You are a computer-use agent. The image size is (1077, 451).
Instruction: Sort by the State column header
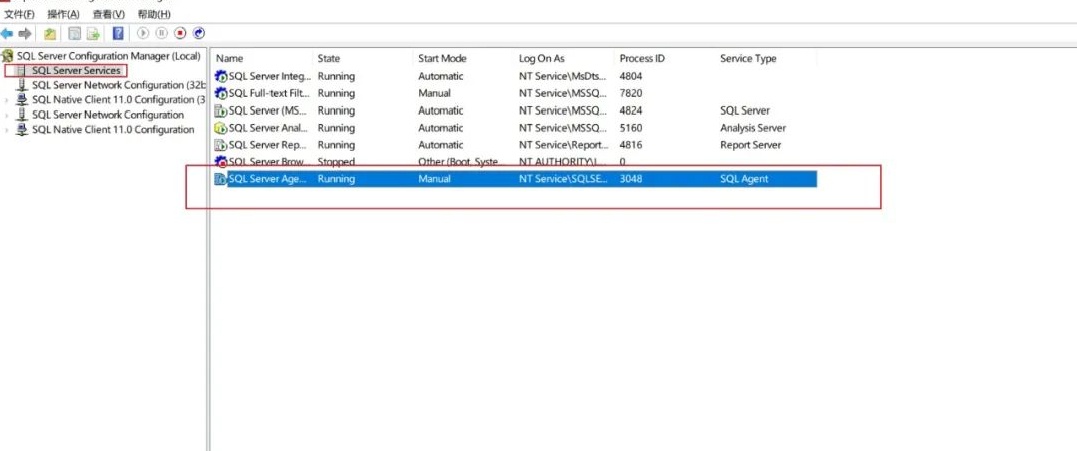329,58
